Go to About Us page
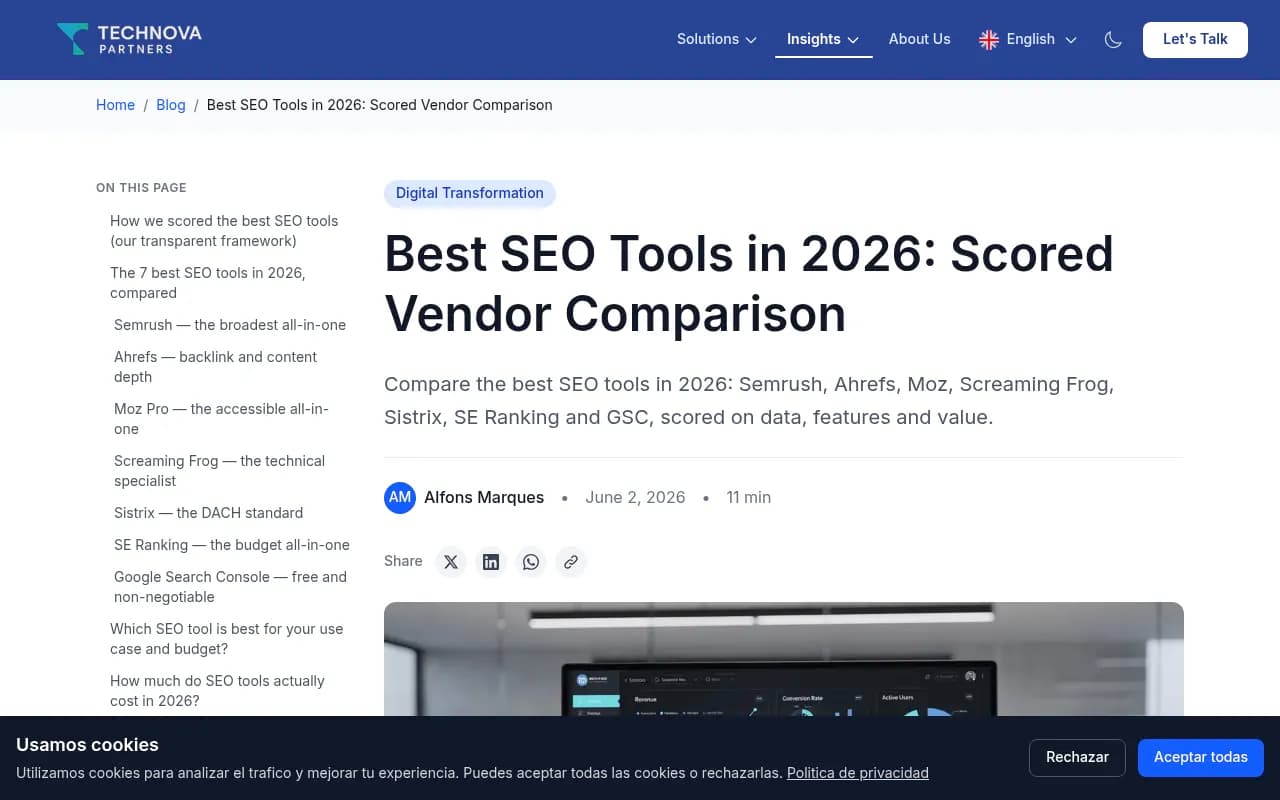Viewport: 1280px width, 800px height. pyautogui.click(x=919, y=39)
